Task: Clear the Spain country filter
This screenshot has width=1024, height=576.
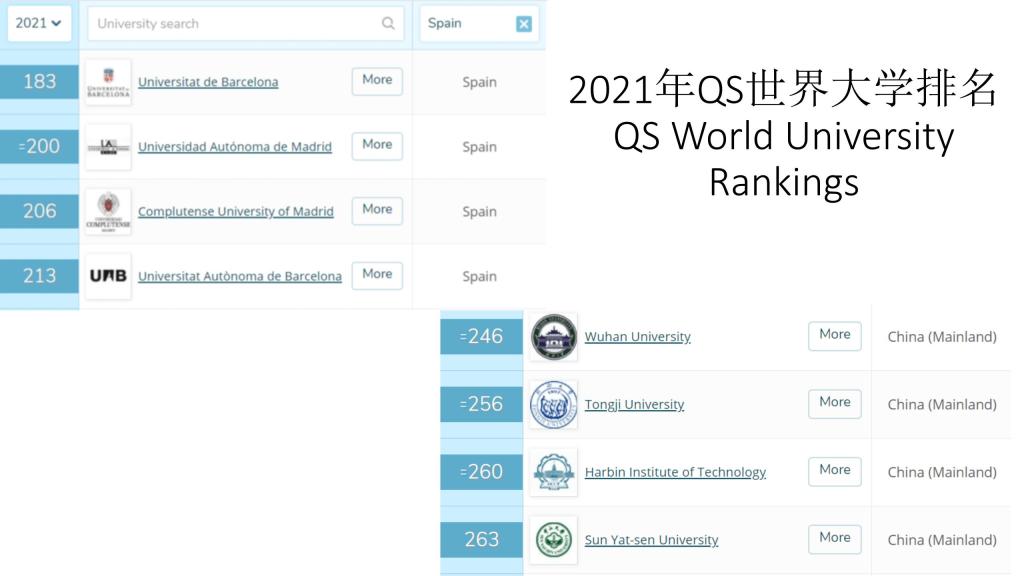Action: [x=524, y=24]
